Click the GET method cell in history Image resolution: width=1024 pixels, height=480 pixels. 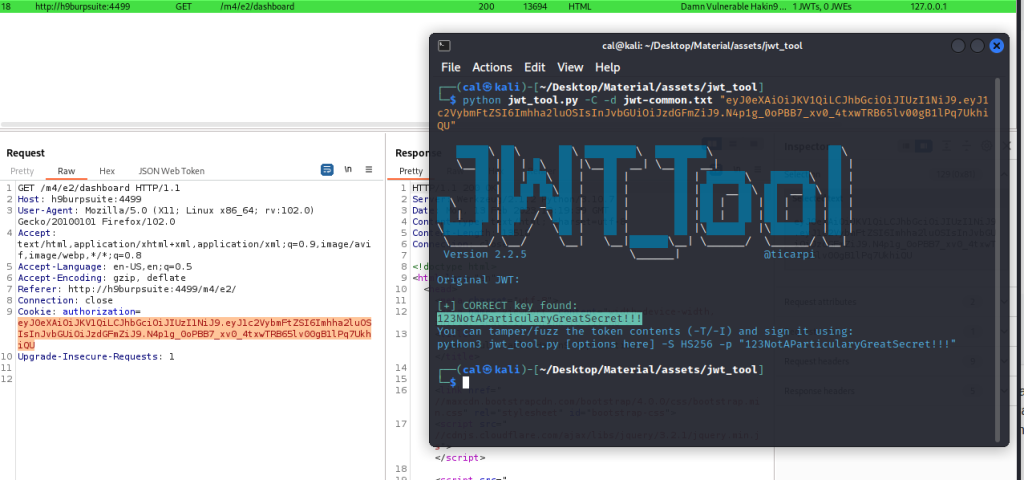coord(184,7)
